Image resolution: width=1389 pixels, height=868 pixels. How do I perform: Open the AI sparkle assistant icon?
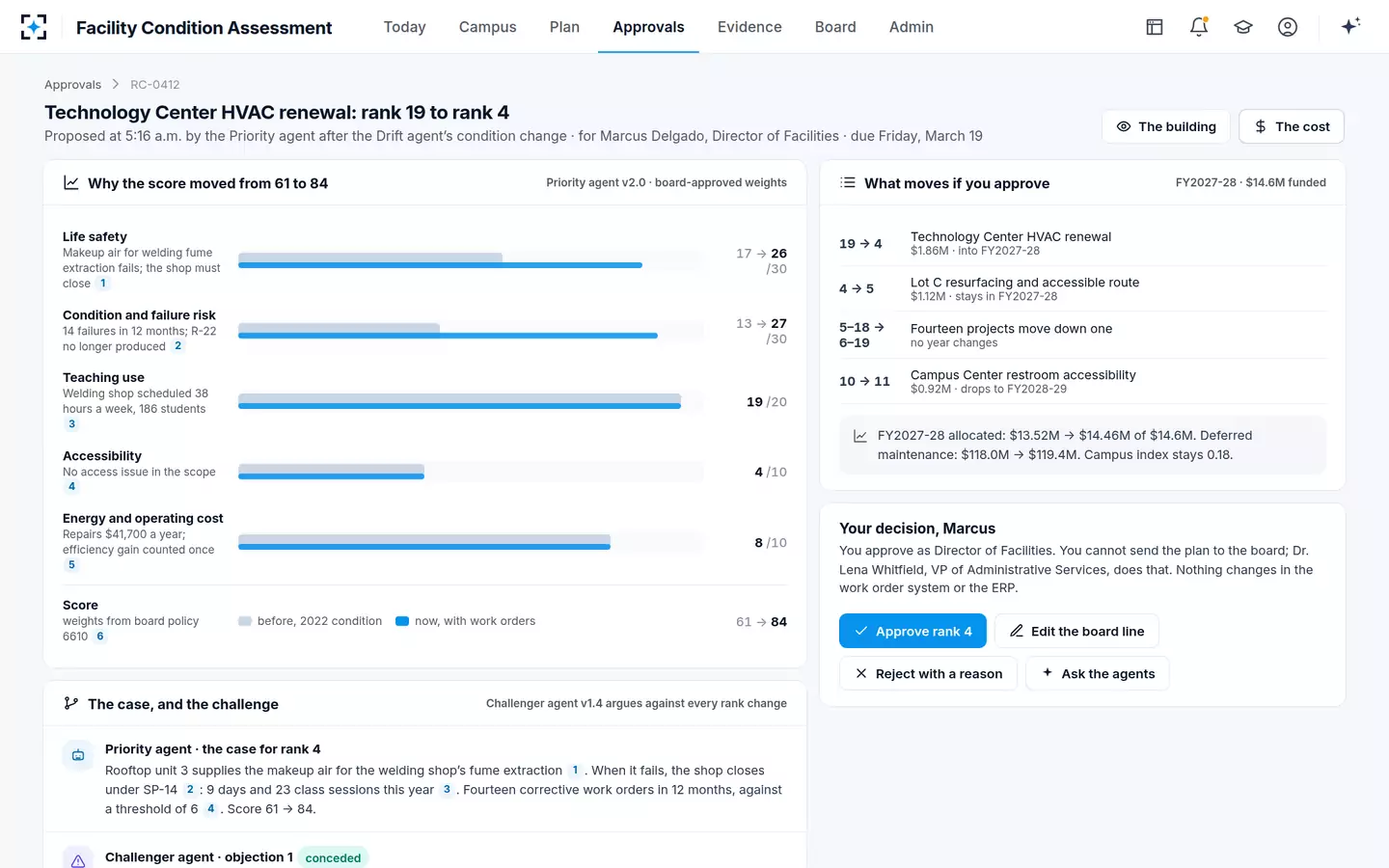click(1350, 26)
